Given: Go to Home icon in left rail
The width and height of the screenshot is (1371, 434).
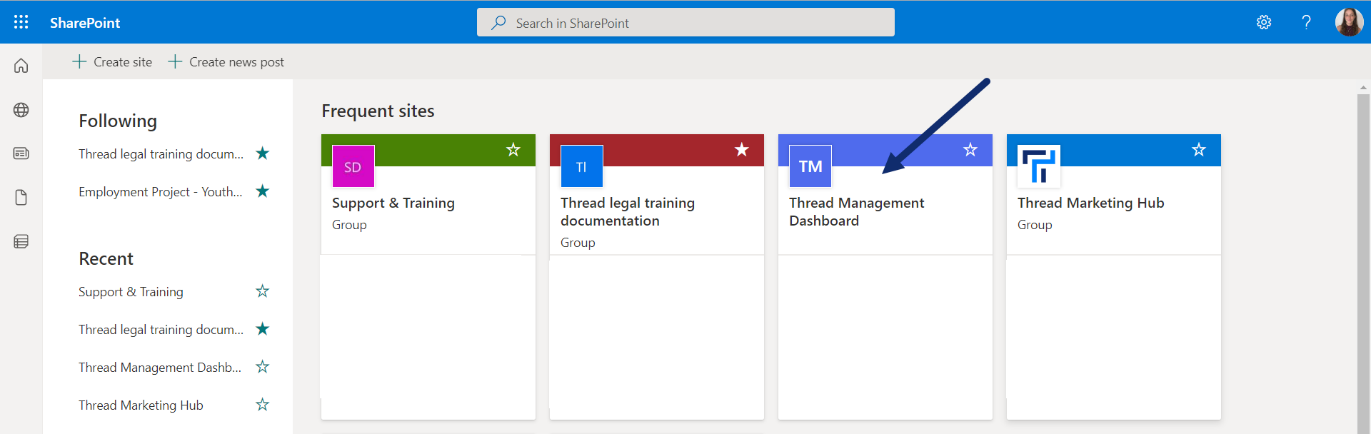Looking at the screenshot, I should coord(21,66).
